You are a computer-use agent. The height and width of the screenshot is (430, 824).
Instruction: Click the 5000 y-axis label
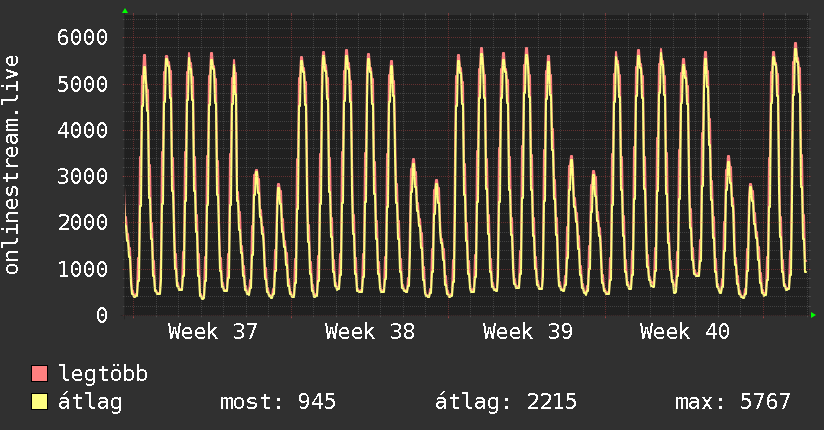[x=83, y=84]
